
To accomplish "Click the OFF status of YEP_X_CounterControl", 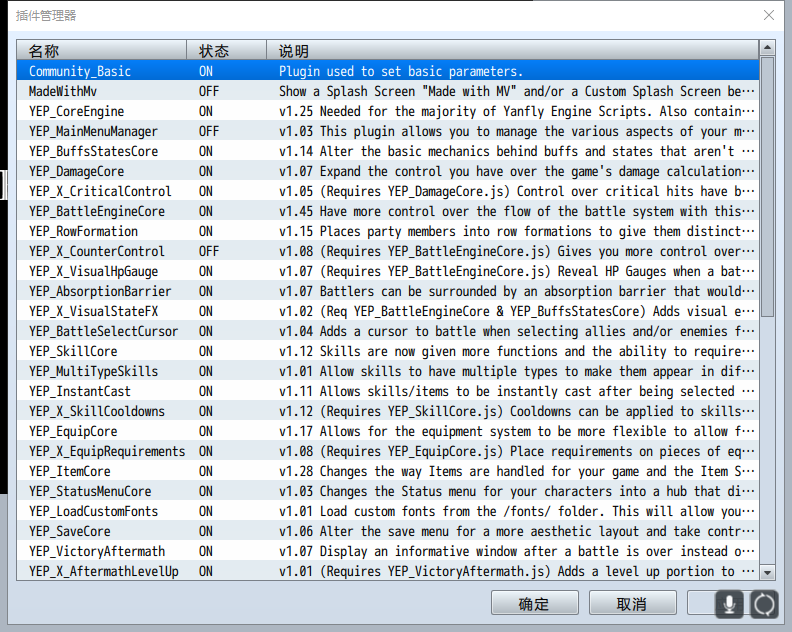I will pyautogui.click(x=209, y=251).
